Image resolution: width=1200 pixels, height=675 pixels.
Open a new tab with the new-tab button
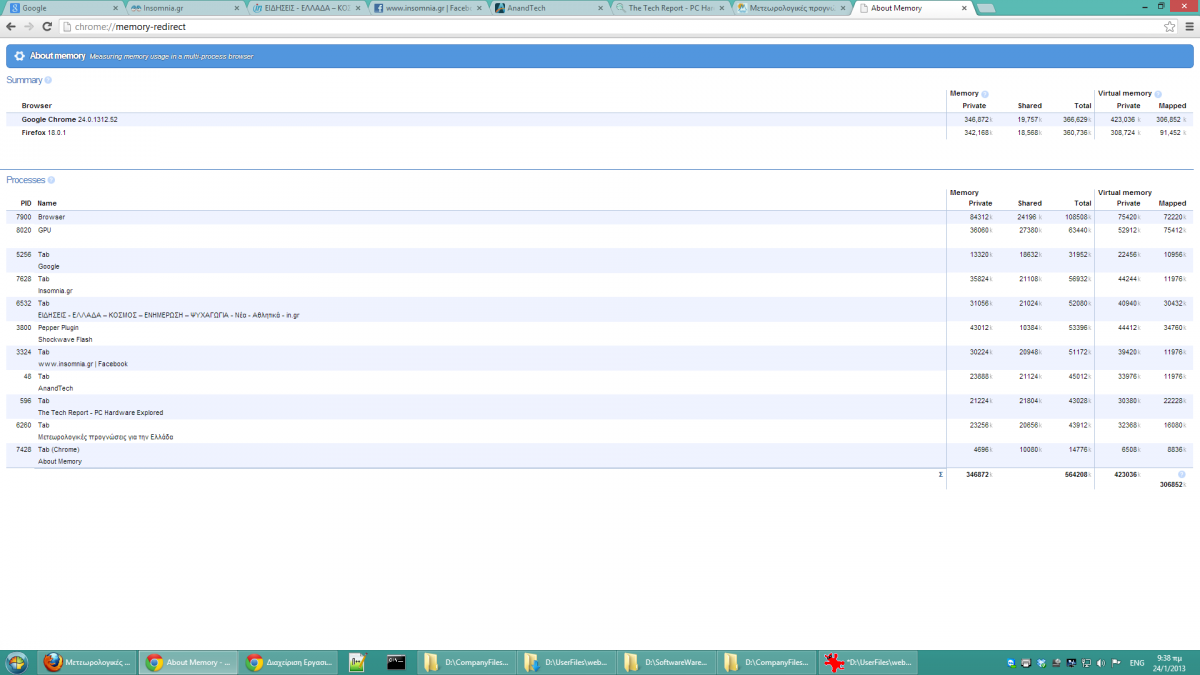coord(985,8)
